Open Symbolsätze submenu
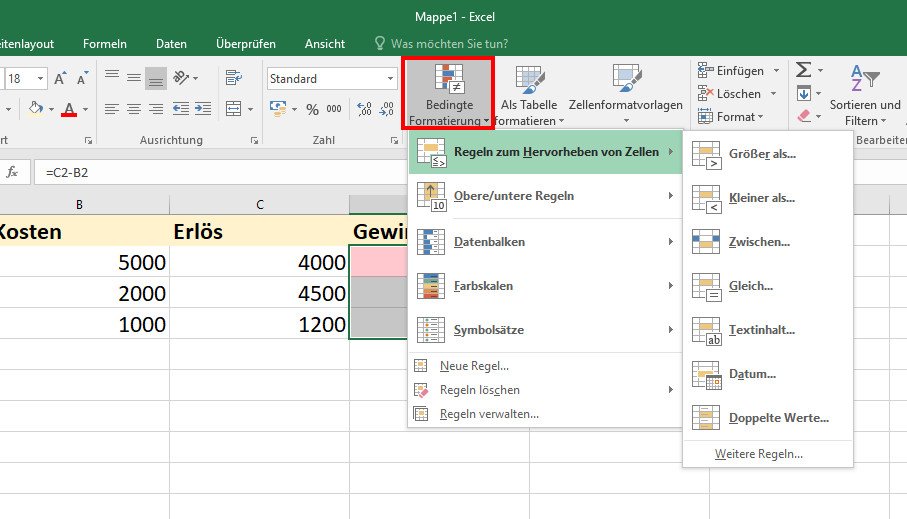This screenshot has width=907, height=519. pos(545,330)
